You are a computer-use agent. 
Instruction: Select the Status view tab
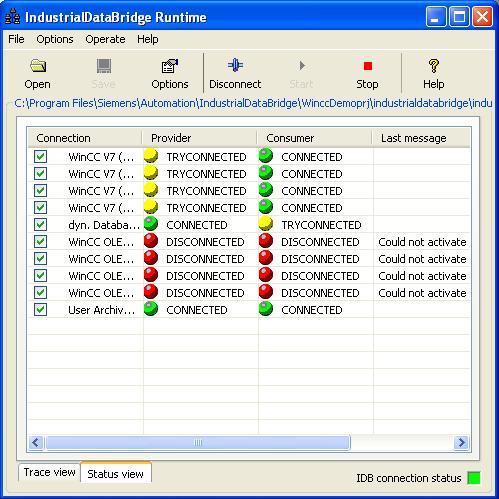[x=115, y=473]
